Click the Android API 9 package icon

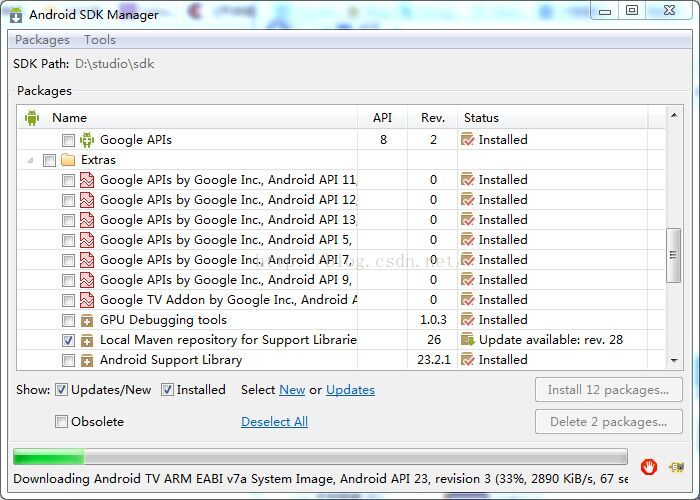(x=87, y=280)
